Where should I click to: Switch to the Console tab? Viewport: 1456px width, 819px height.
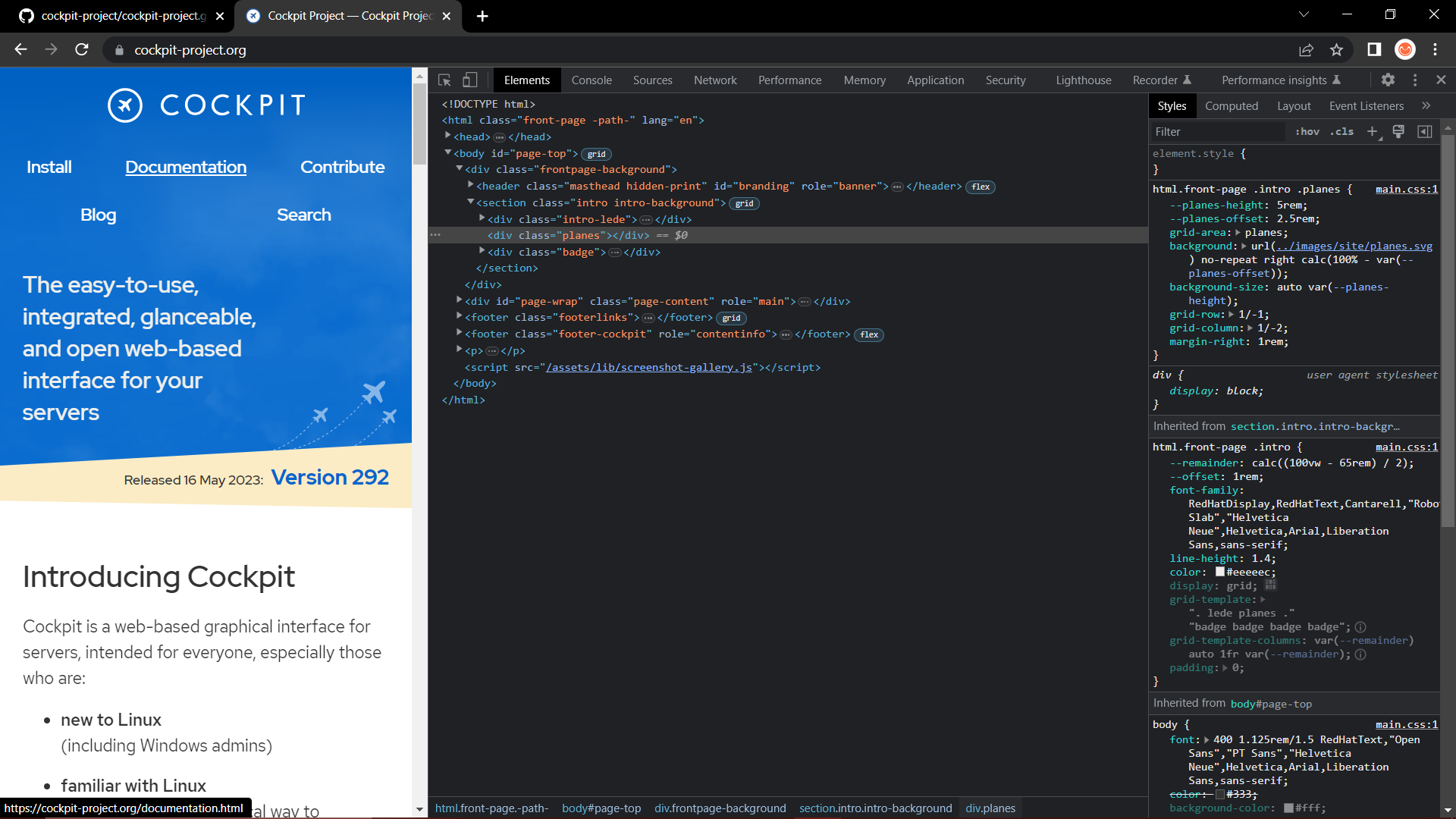(591, 80)
